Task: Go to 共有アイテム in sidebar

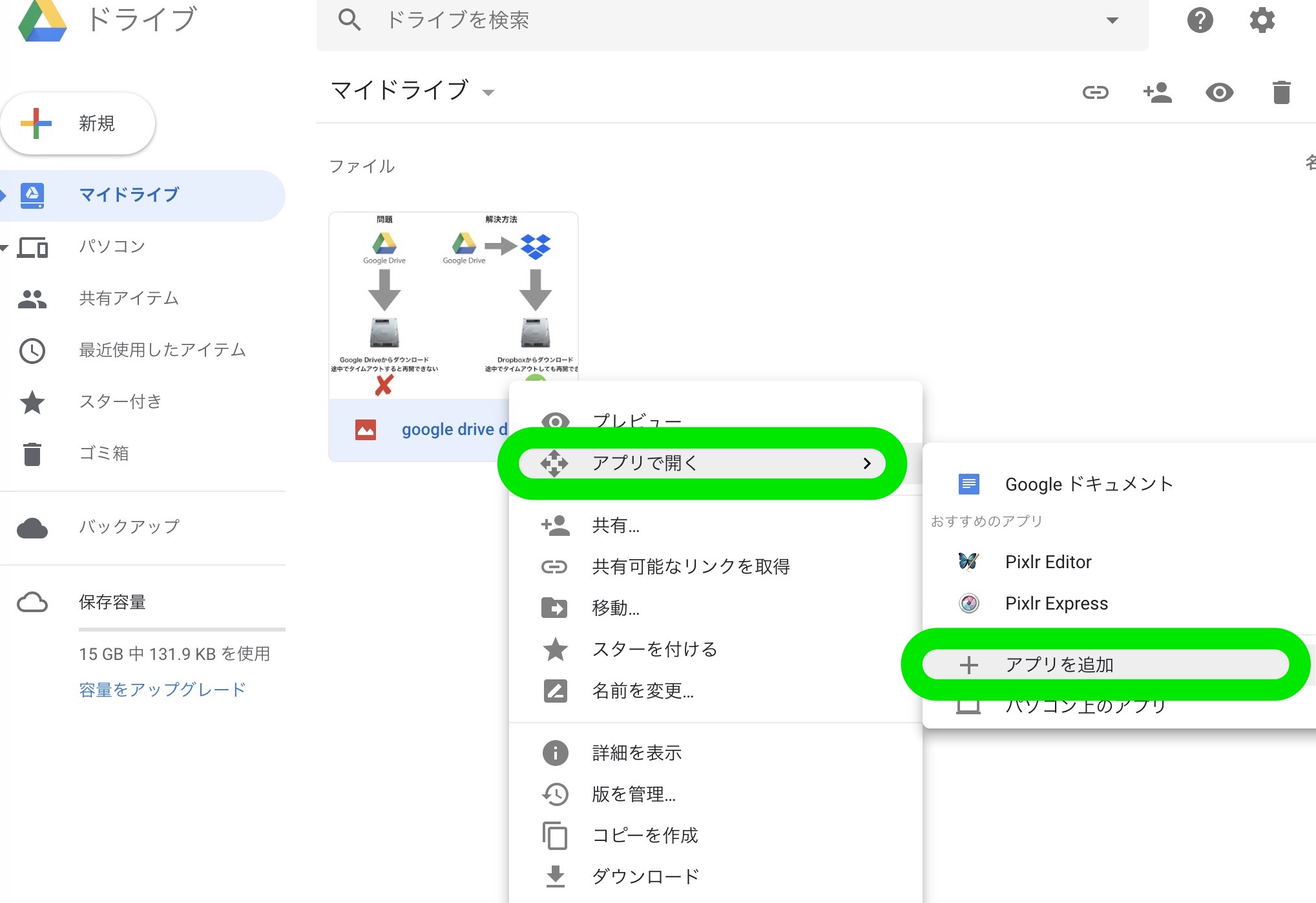Action: [x=129, y=299]
